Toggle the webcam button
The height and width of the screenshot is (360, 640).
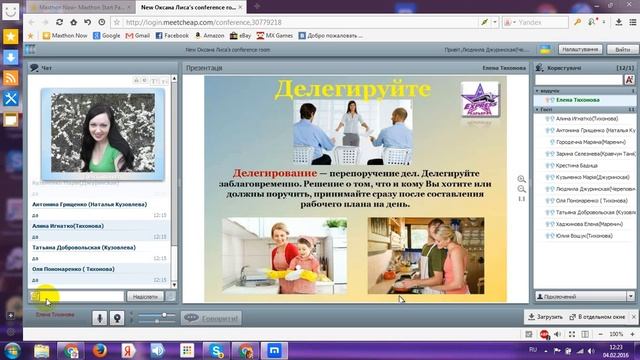tap(117, 318)
